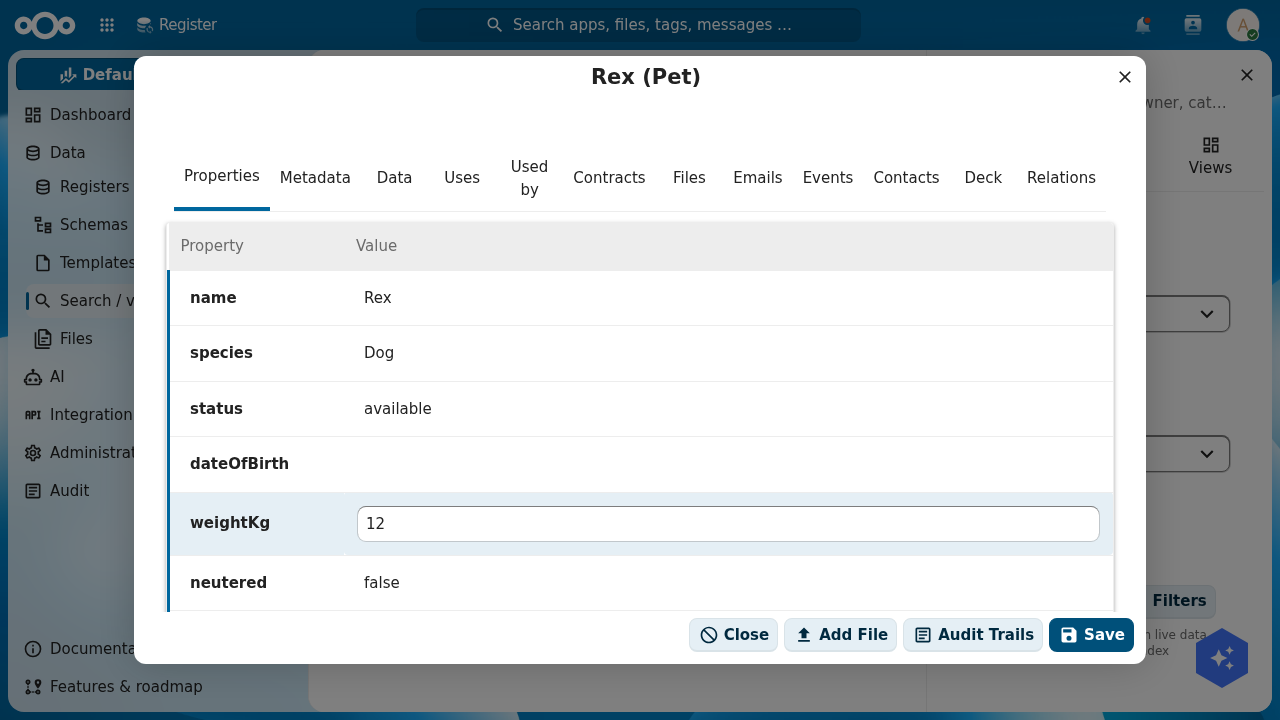The height and width of the screenshot is (720, 1280).
Task: Open Audit Trails from dialog footer
Action: (x=973, y=635)
